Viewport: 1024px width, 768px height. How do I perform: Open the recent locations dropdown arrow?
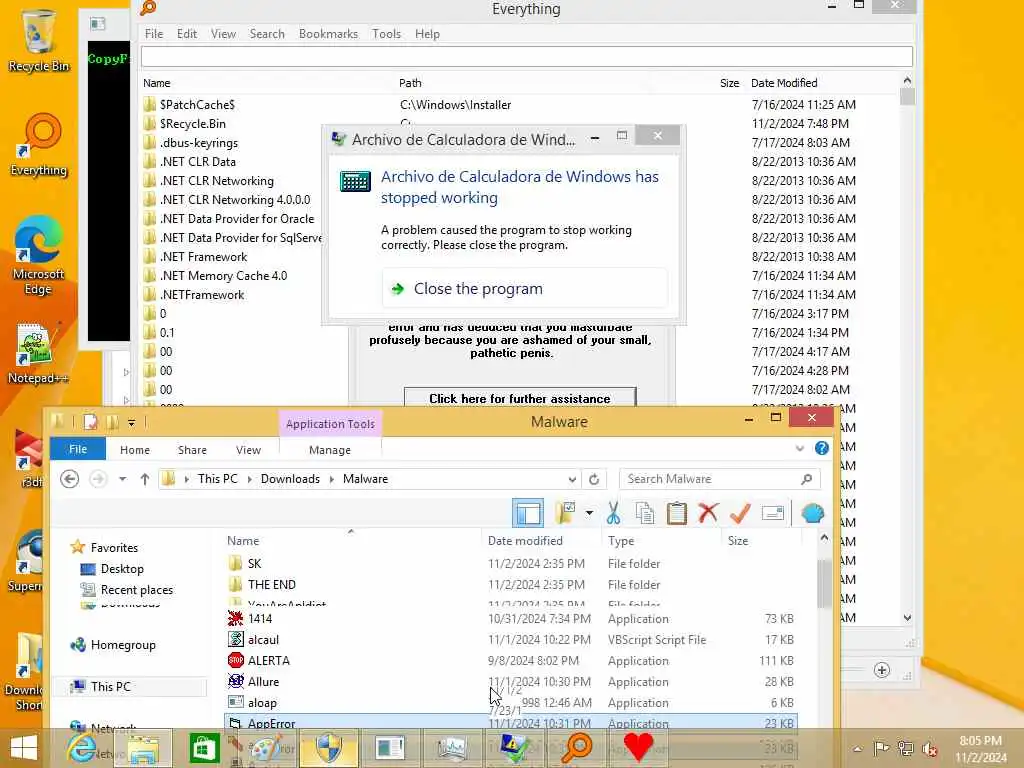click(x=122, y=479)
